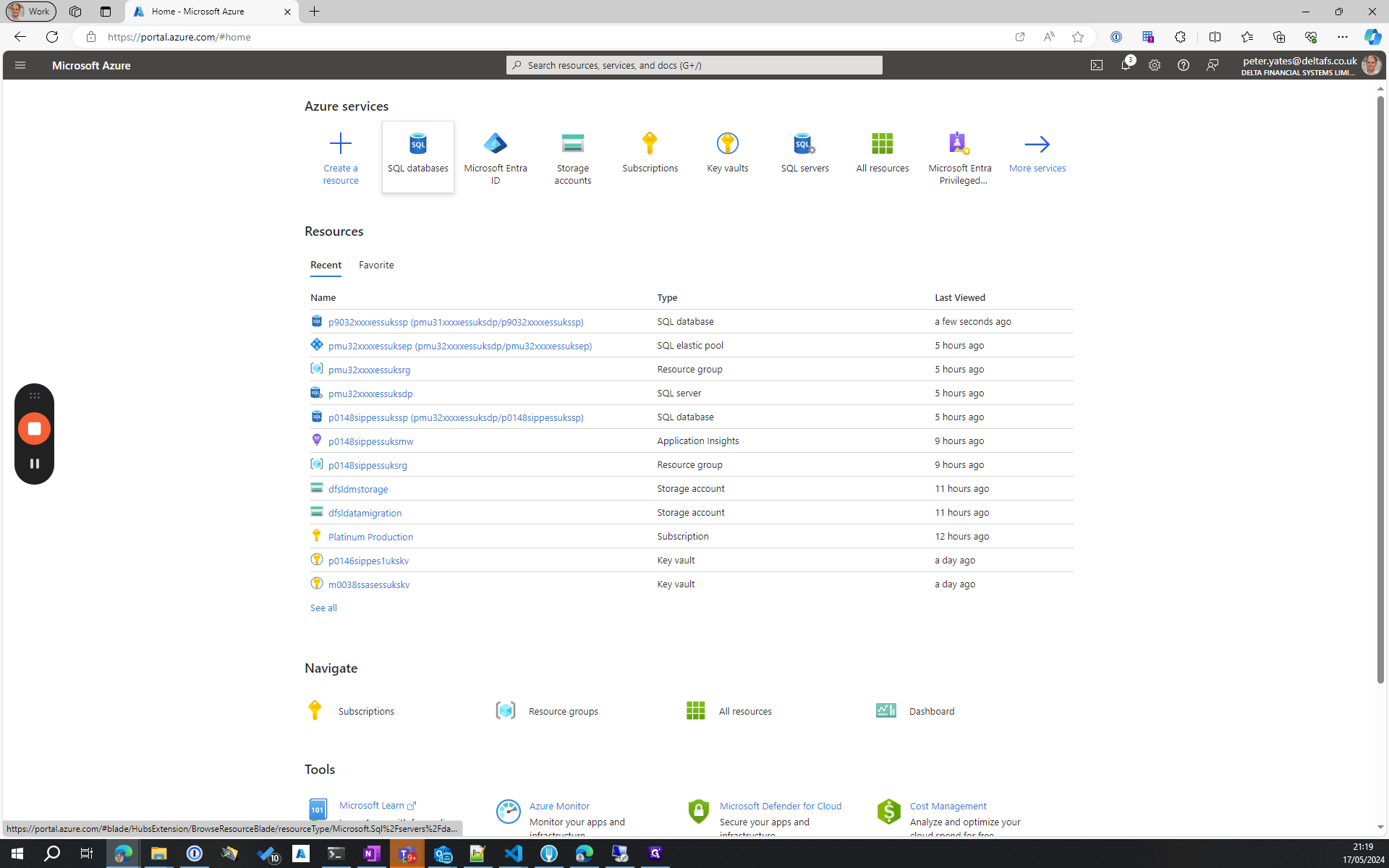Open Help question mark icon
The height and width of the screenshot is (868, 1389).
click(1184, 65)
